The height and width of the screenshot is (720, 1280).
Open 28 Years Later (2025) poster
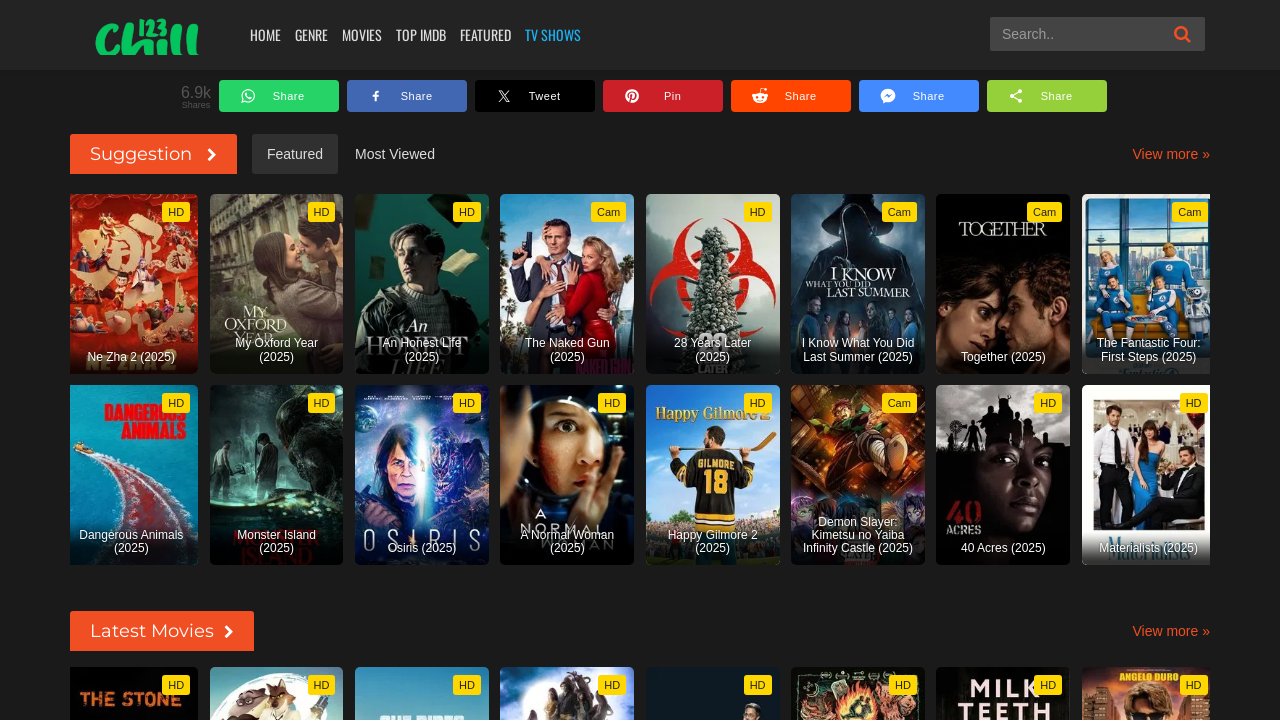(713, 284)
